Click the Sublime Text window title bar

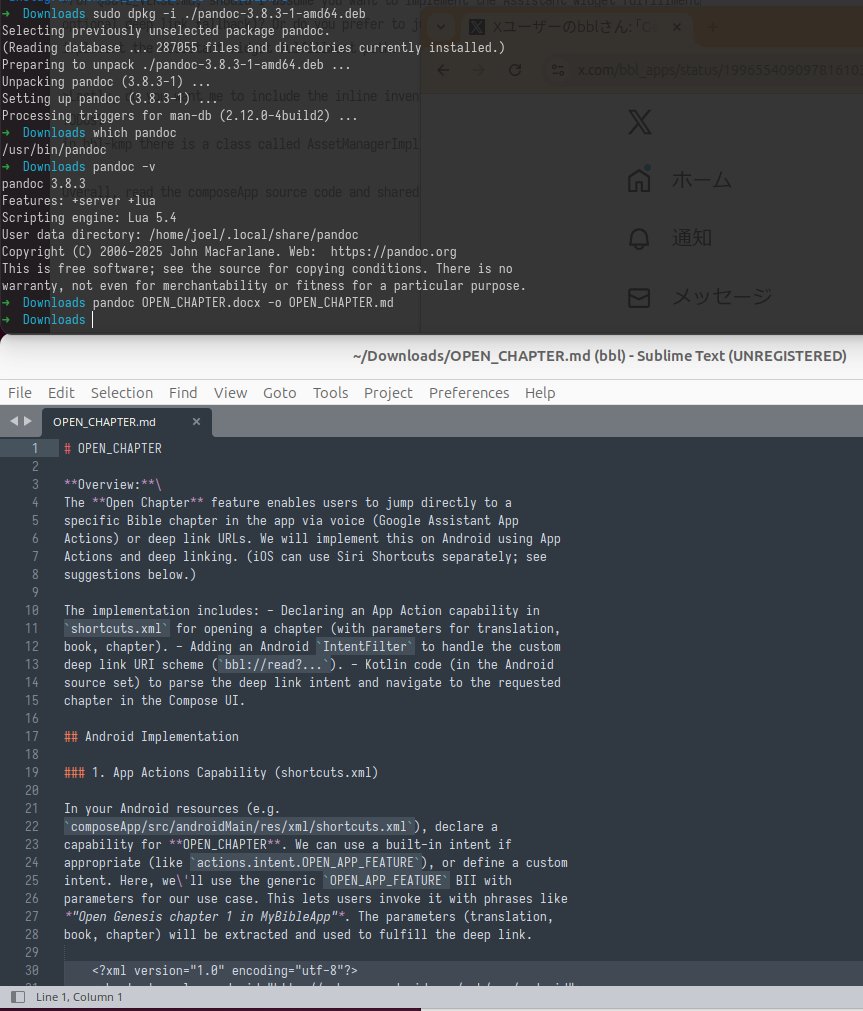432,356
